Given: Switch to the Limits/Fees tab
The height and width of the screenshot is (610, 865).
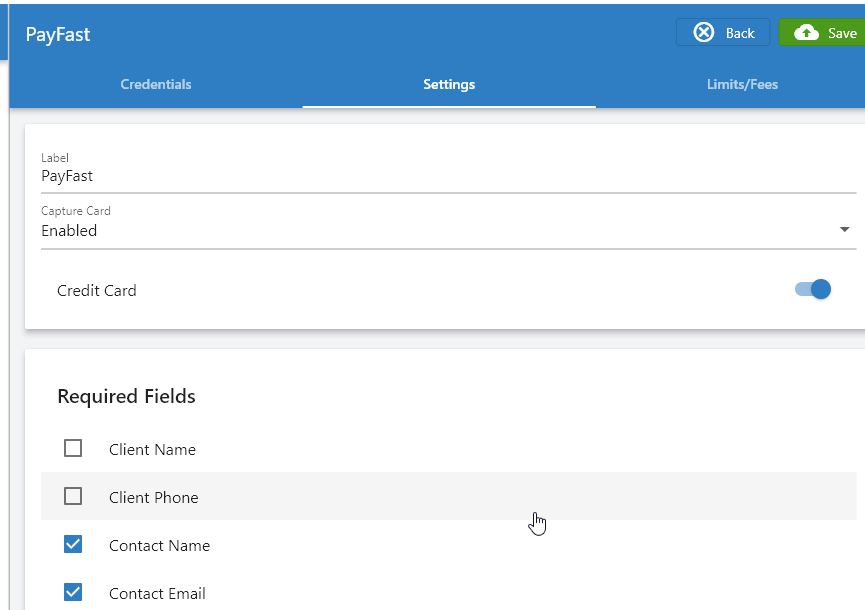Looking at the screenshot, I should [742, 84].
